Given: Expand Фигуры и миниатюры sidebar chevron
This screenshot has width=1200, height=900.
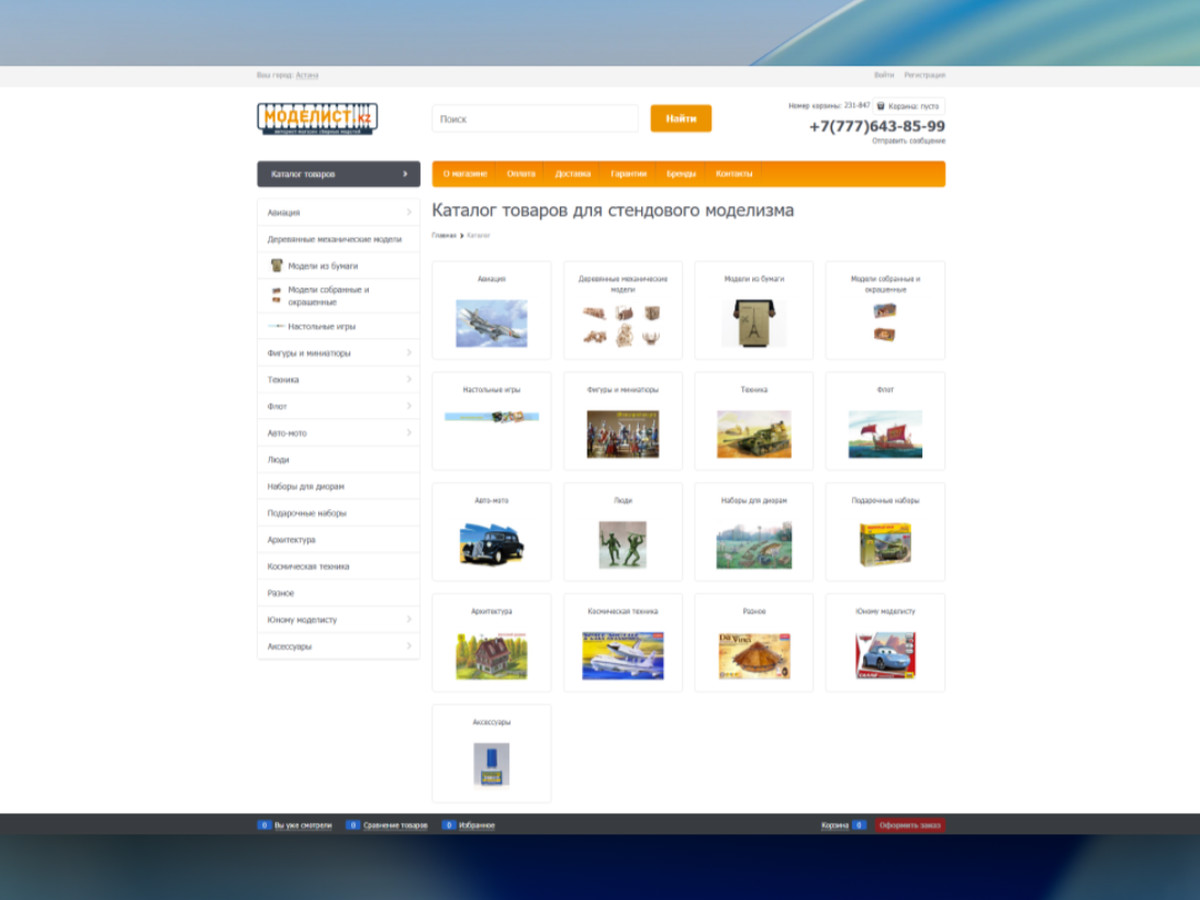Looking at the screenshot, I should [x=409, y=353].
